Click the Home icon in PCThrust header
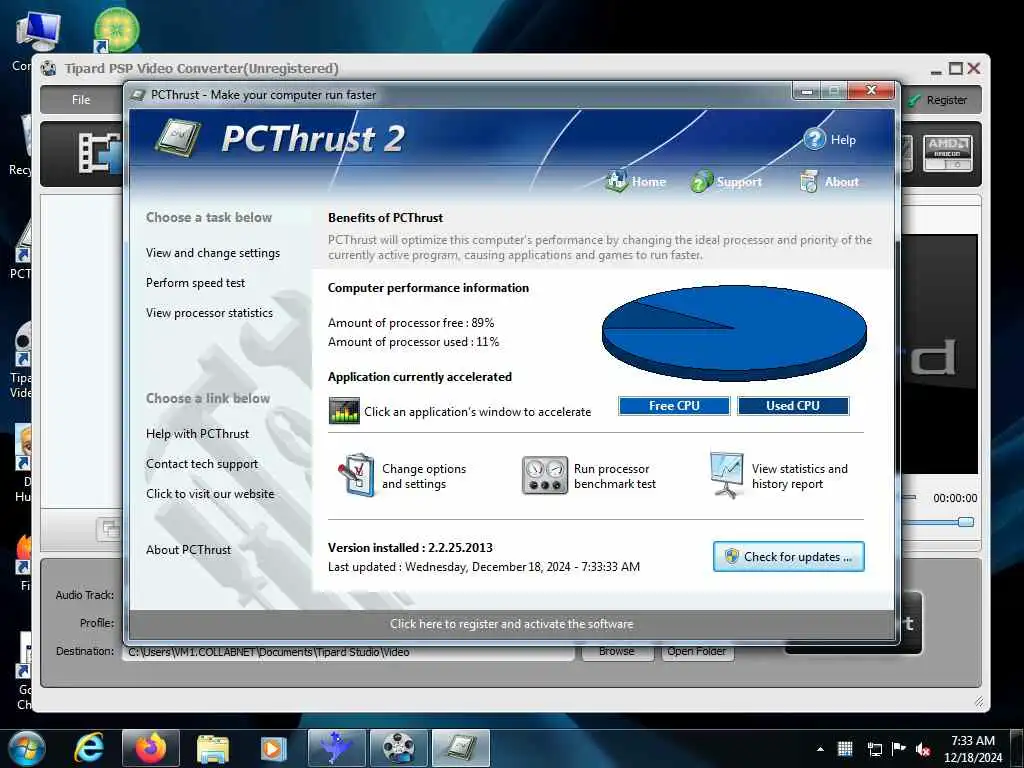This screenshot has height=768, width=1024. [616, 181]
